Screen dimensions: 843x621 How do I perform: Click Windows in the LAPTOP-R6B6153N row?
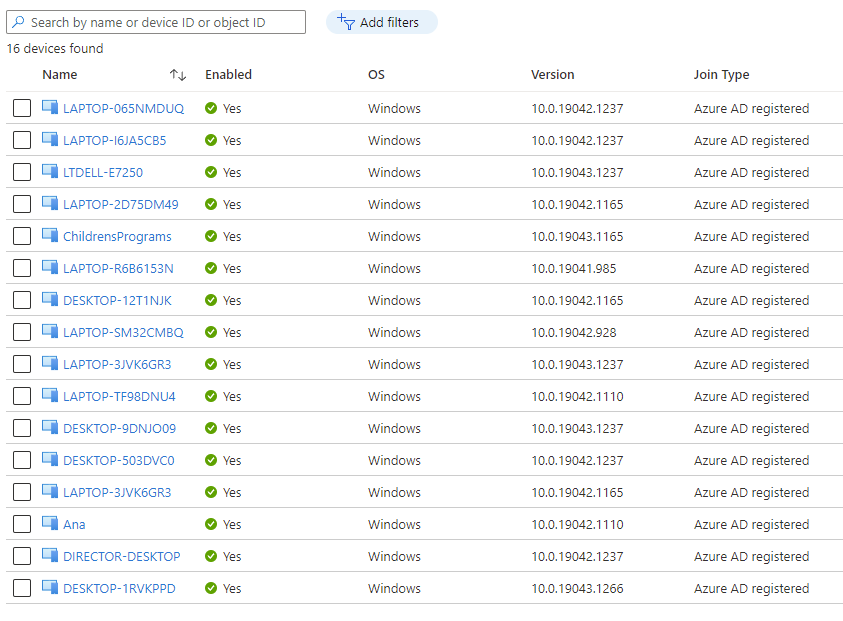394,268
